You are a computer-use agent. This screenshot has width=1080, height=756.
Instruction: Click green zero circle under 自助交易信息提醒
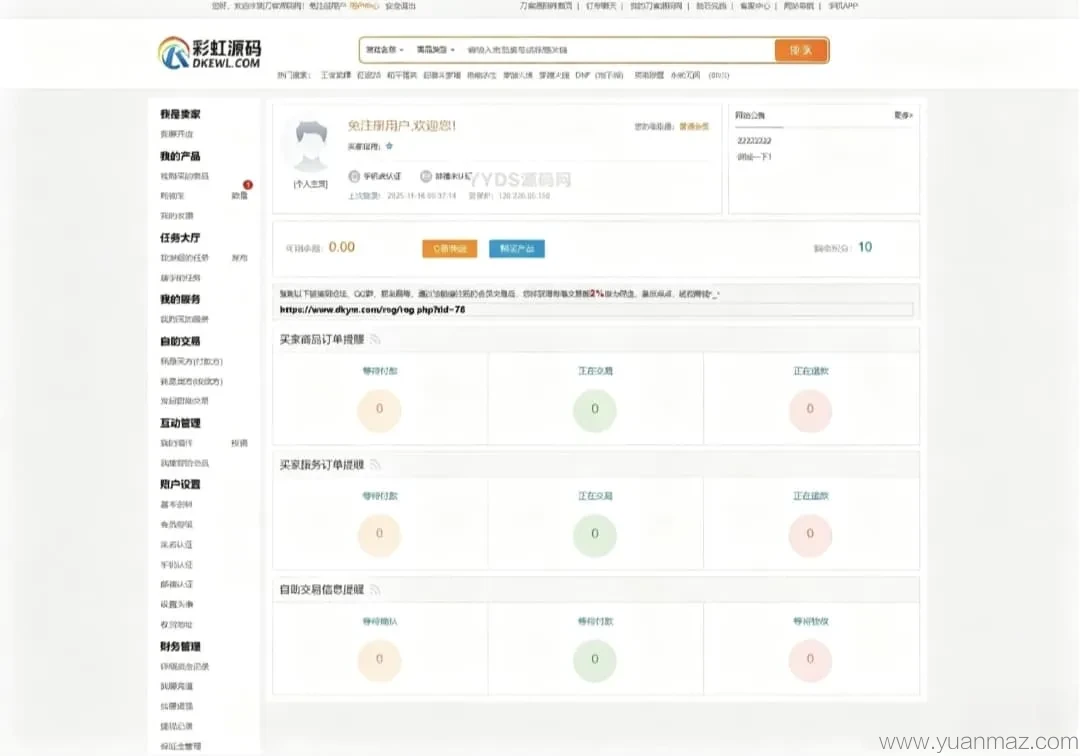[595, 660]
